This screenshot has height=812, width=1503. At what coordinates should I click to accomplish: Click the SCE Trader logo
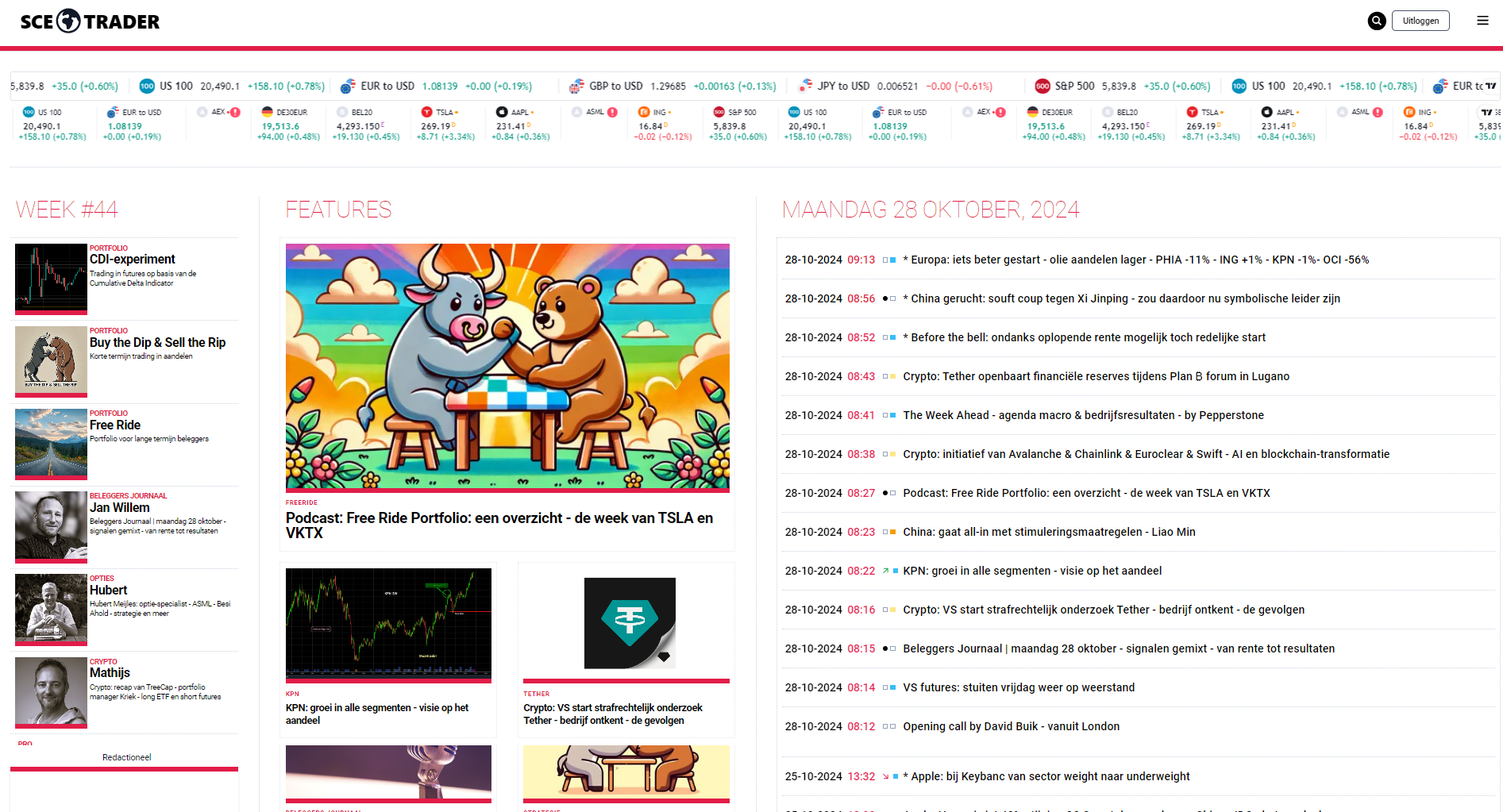click(x=90, y=21)
